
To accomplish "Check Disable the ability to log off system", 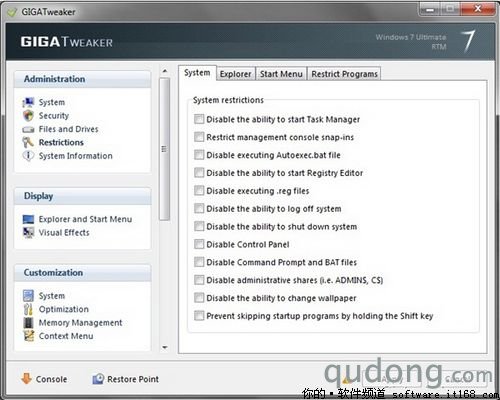I will 199,208.
